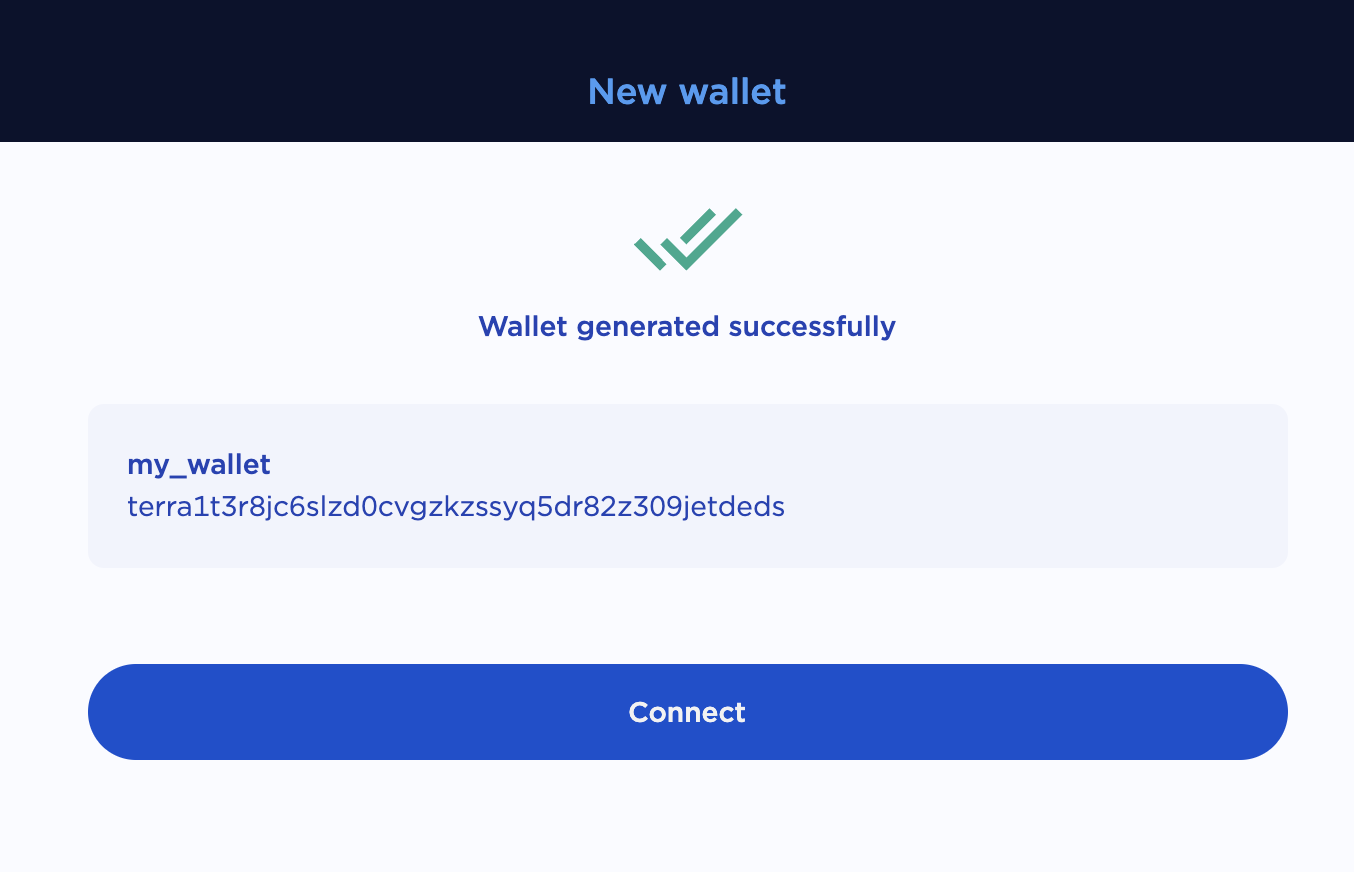Click the bold wallet name in card
1354x872 pixels.
point(198,464)
